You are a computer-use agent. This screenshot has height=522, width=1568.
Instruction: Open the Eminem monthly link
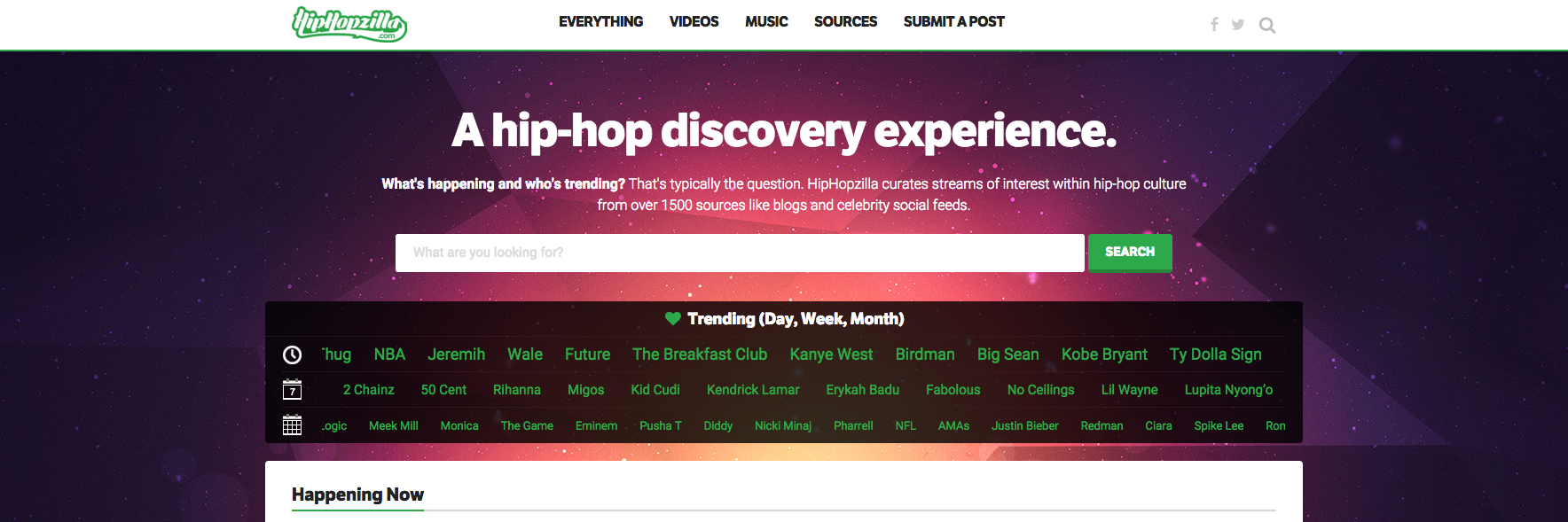point(596,426)
